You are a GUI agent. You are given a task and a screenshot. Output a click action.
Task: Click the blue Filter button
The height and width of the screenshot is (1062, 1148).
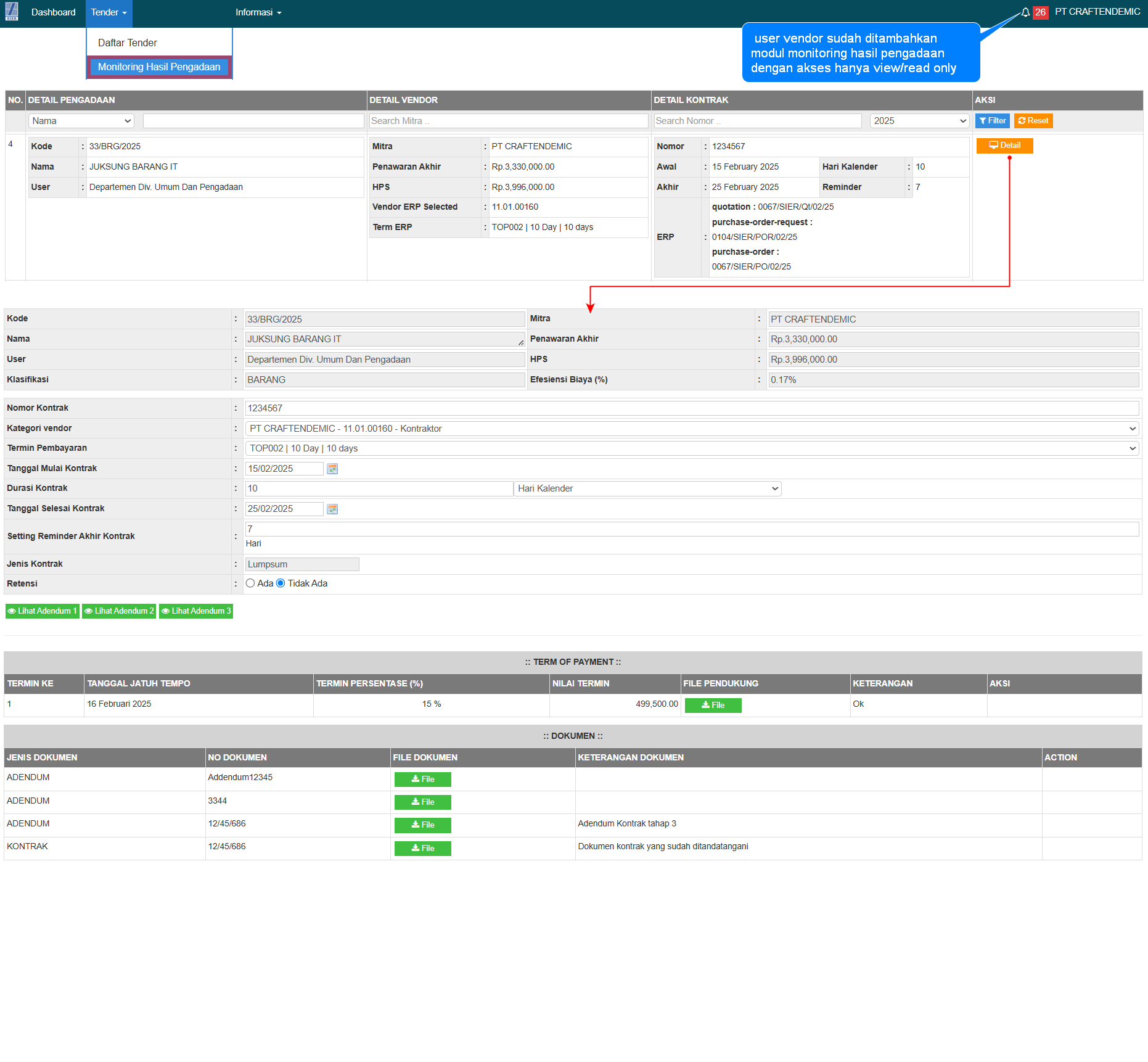tap(992, 121)
